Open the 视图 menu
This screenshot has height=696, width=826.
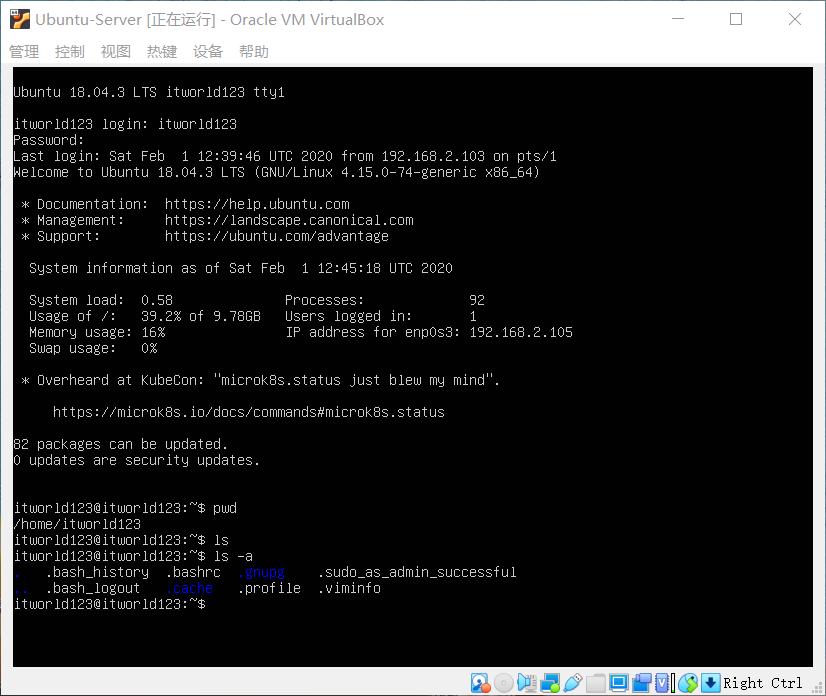115,51
